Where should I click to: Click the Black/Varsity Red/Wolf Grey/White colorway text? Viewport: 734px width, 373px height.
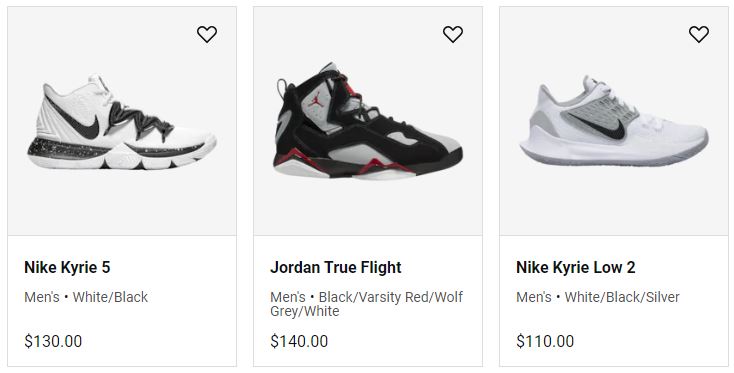click(x=367, y=304)
